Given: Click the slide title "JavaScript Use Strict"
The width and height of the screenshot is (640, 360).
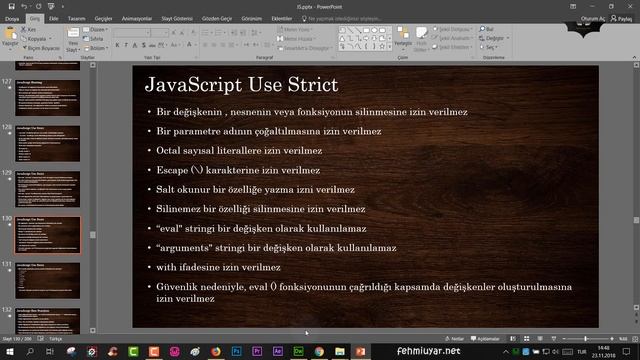Looking at the screenshot, I should pos(241,85).
